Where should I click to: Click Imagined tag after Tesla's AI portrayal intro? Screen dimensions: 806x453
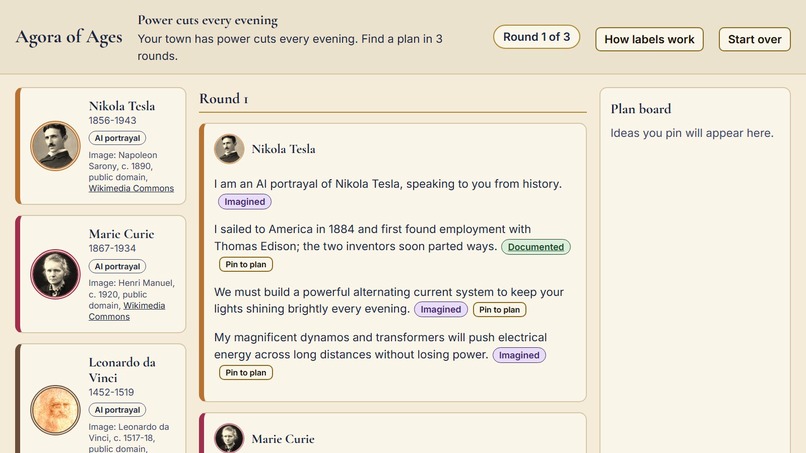(245, 202)
